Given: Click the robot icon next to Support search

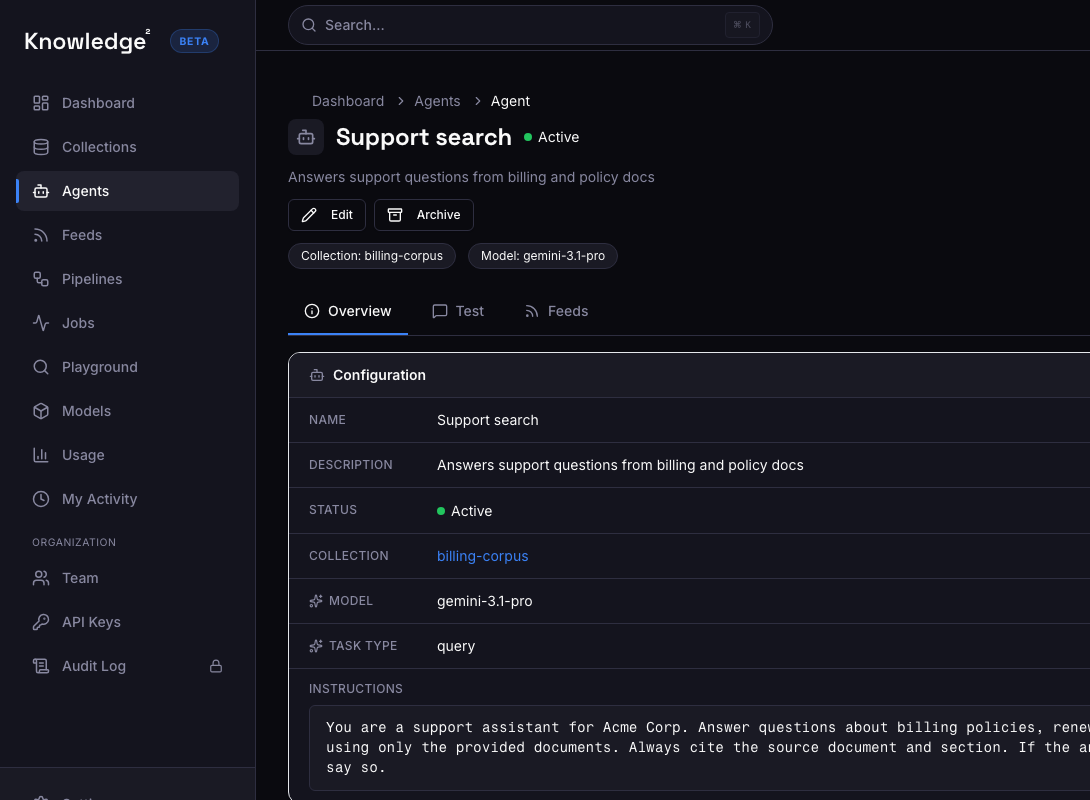Looking at the screenshot, I should point(306,136).
